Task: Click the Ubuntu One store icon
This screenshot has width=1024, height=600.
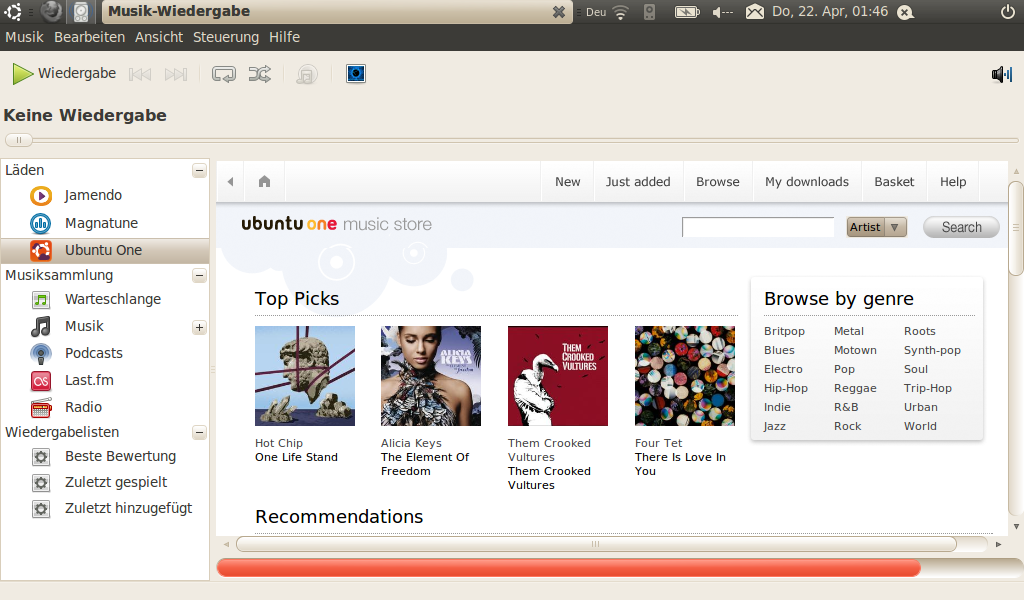Action: pyautogui.click(x=40, y=250)
